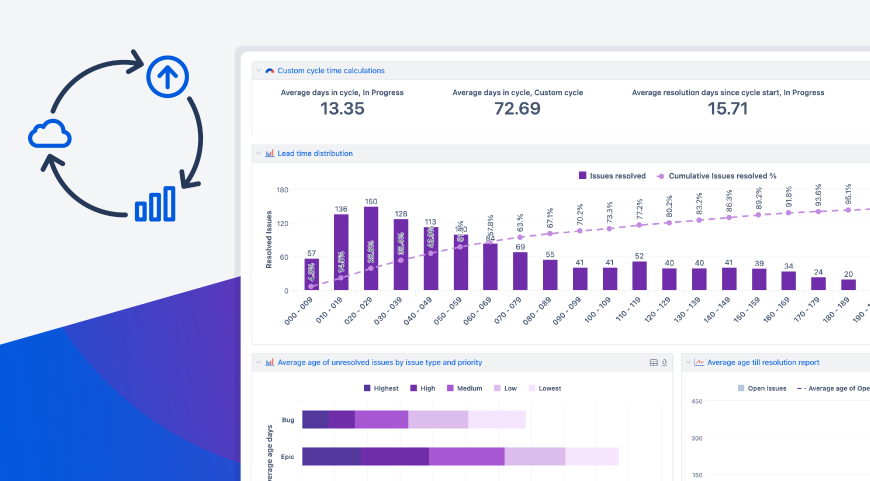Toggle the Cumulative Issues resolved % legend series
Screen dimensions: 870x481
716,176
